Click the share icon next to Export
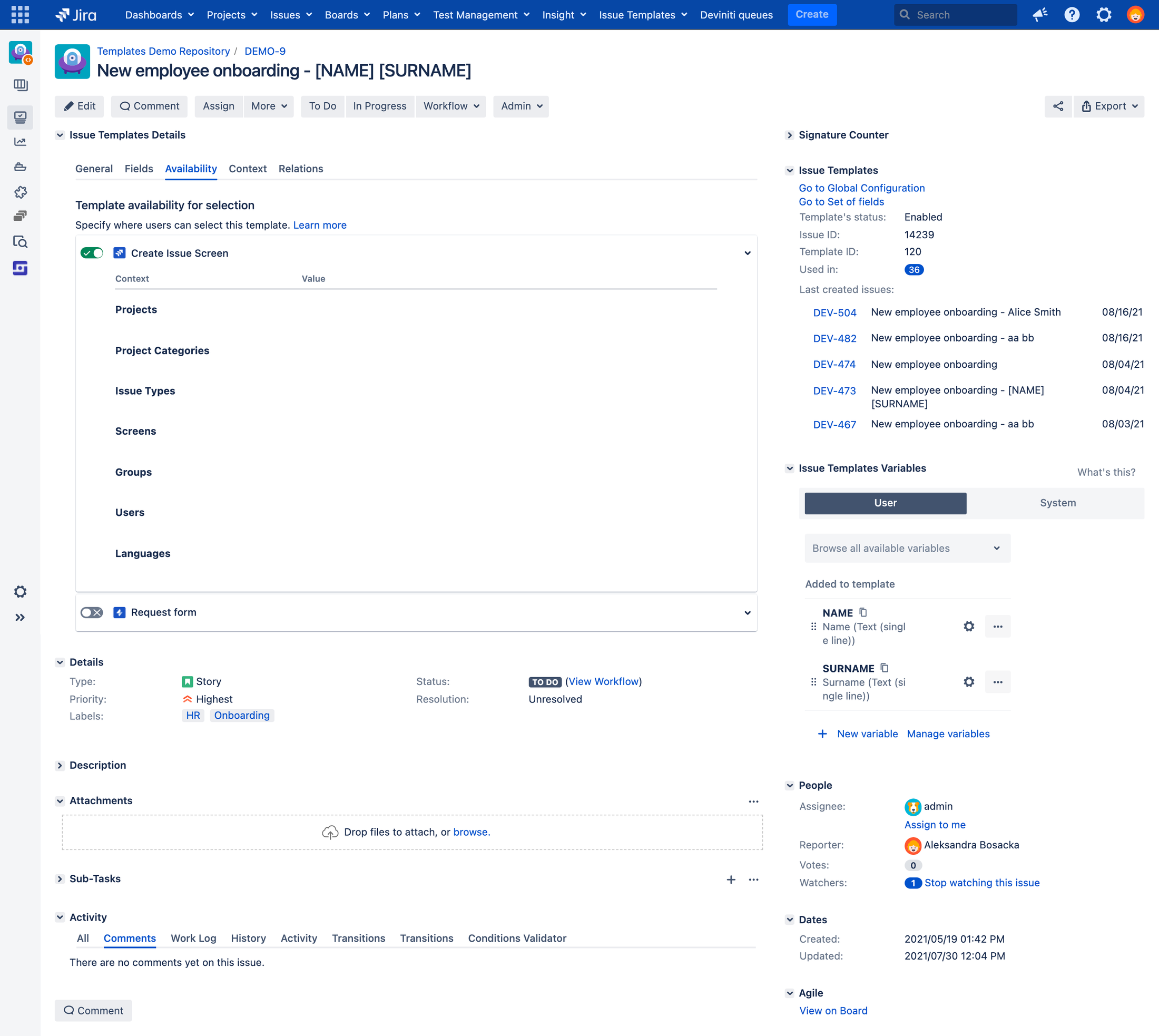Image resolution: width=1159 pixels, height=1036 pixels. coord(1058,106)
